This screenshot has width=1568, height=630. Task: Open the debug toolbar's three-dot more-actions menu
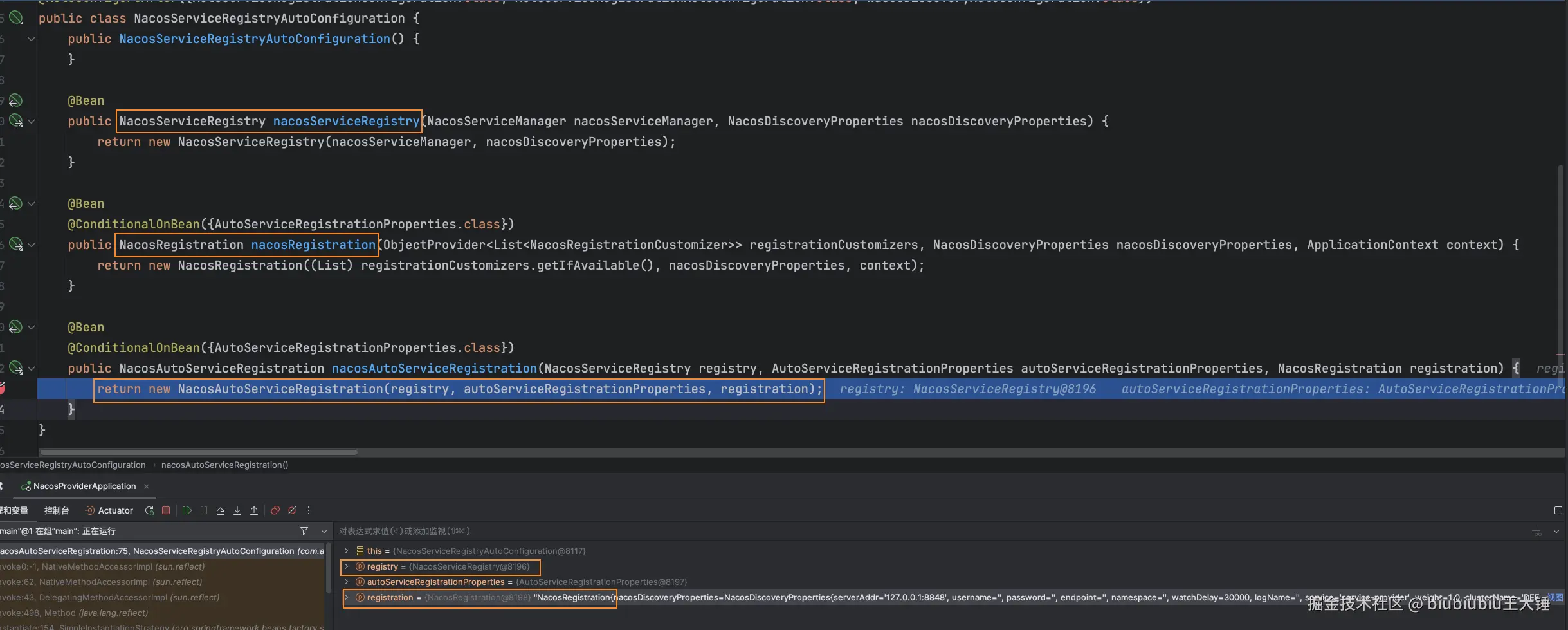coord(309,510)
